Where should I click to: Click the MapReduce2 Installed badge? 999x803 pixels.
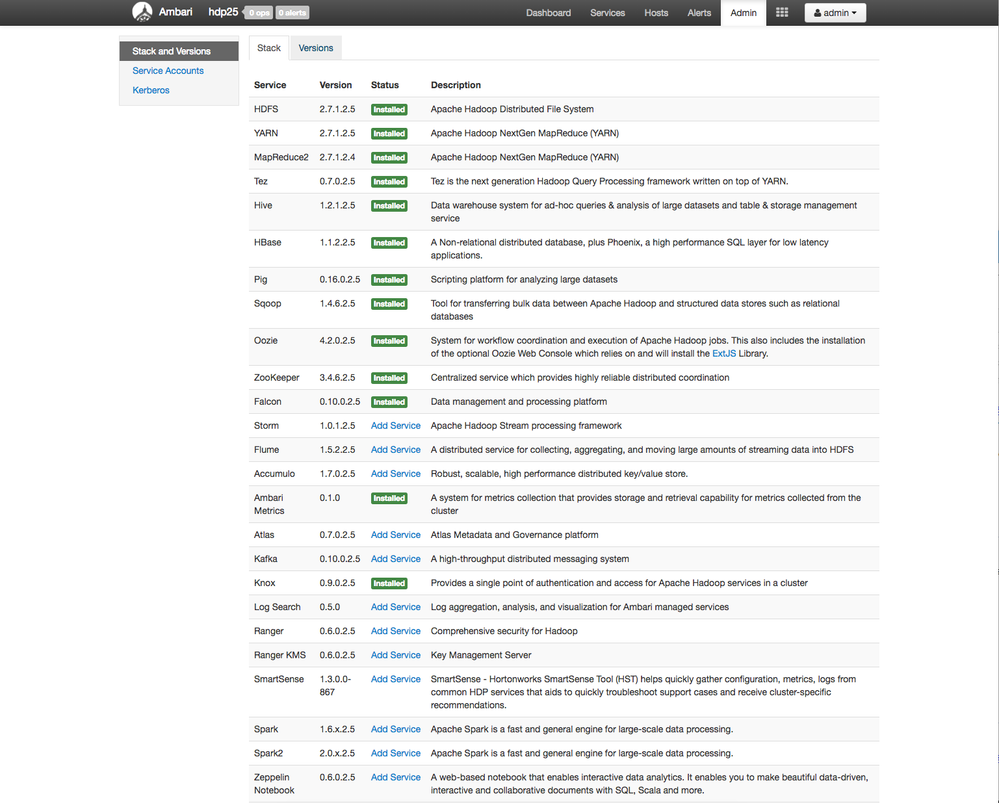[389, 157]
